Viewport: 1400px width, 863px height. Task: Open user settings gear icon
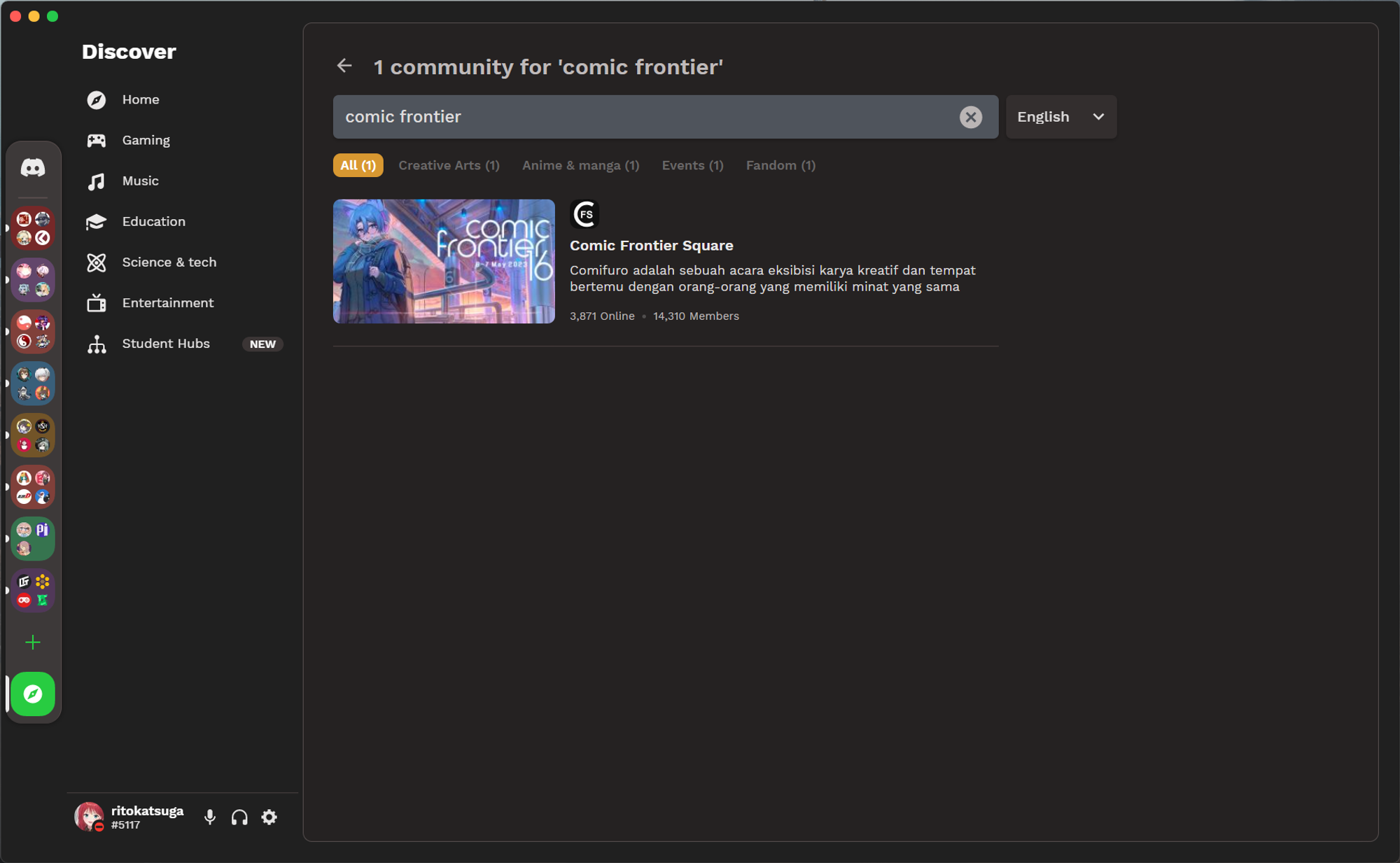click(x=269, y=817)
